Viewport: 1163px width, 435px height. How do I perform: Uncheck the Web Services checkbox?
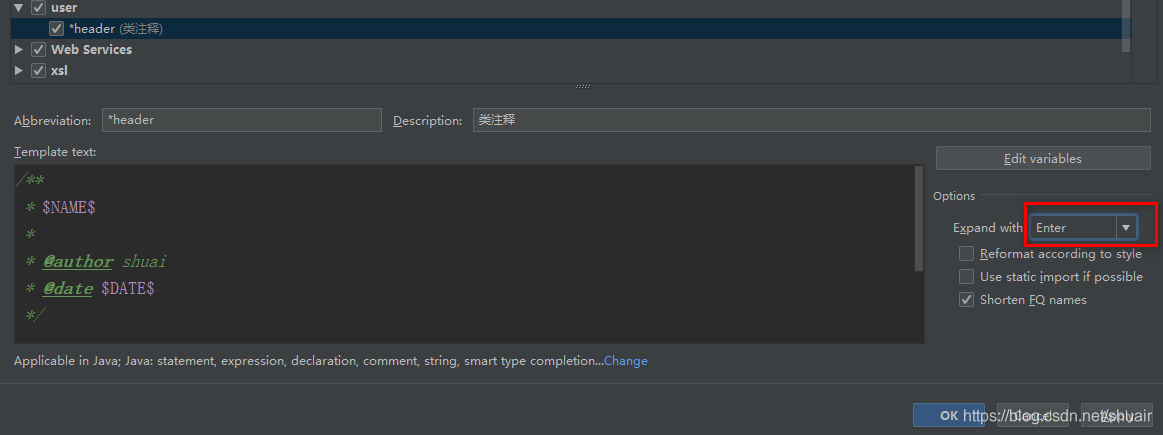point(39,50)
